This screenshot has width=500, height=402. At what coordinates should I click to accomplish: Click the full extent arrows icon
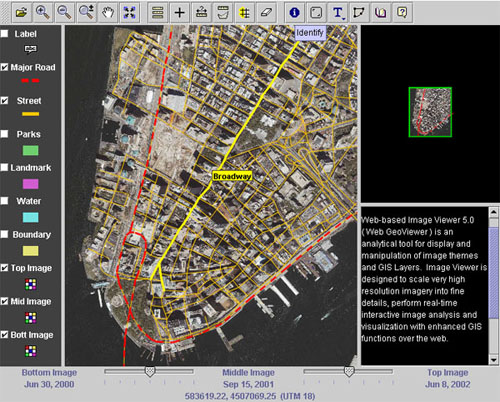(129, 13)
